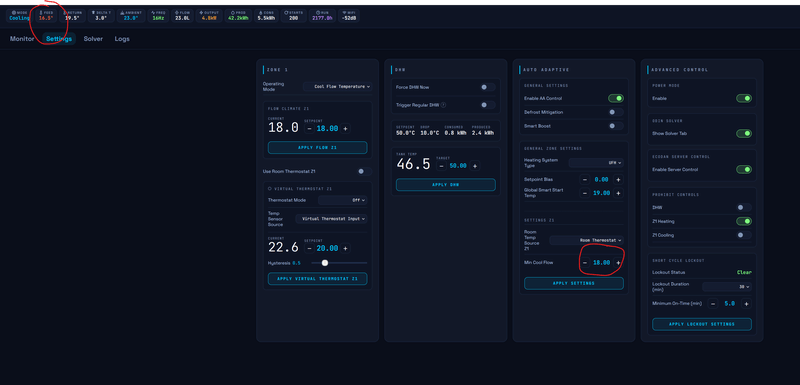This screenshot has width=800, height=385.
Task: Toggle Enable Server Control switch
Action: pos(744,169)
